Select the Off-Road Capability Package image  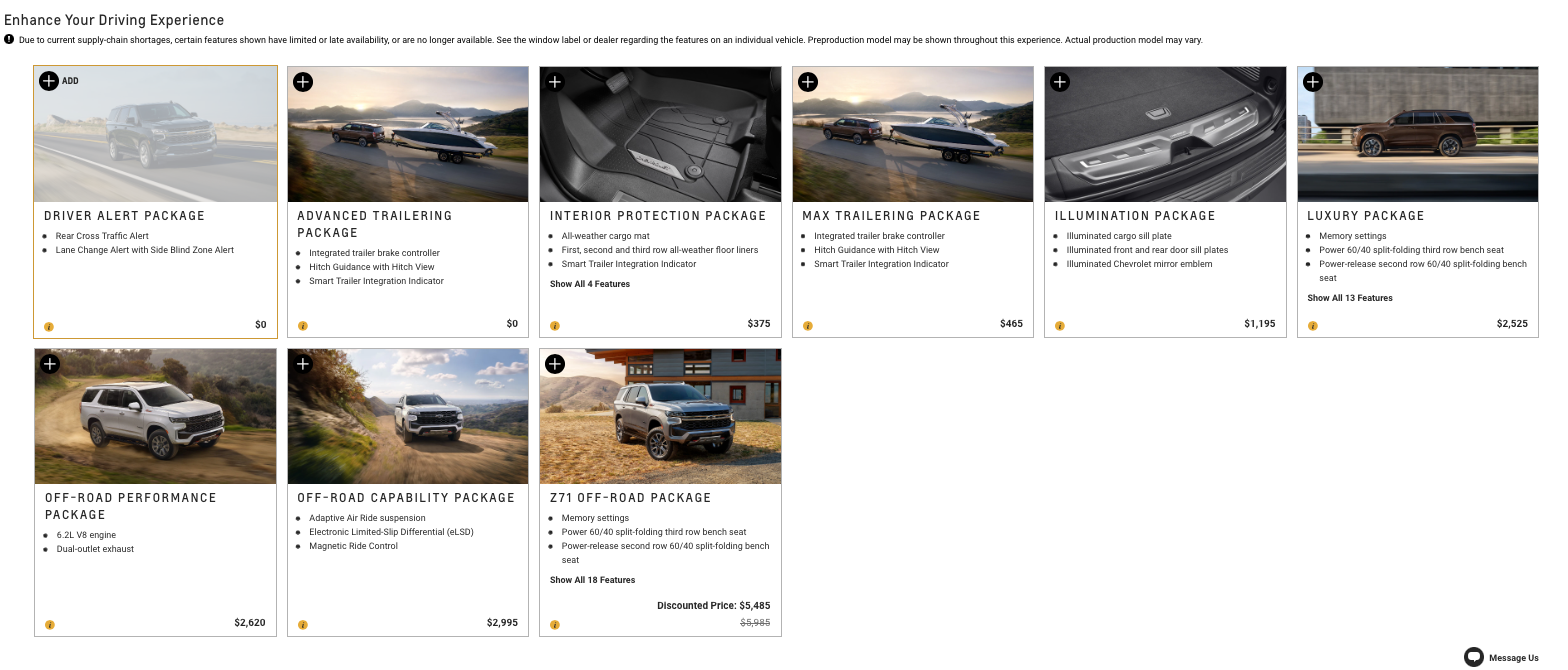point(408,416)
